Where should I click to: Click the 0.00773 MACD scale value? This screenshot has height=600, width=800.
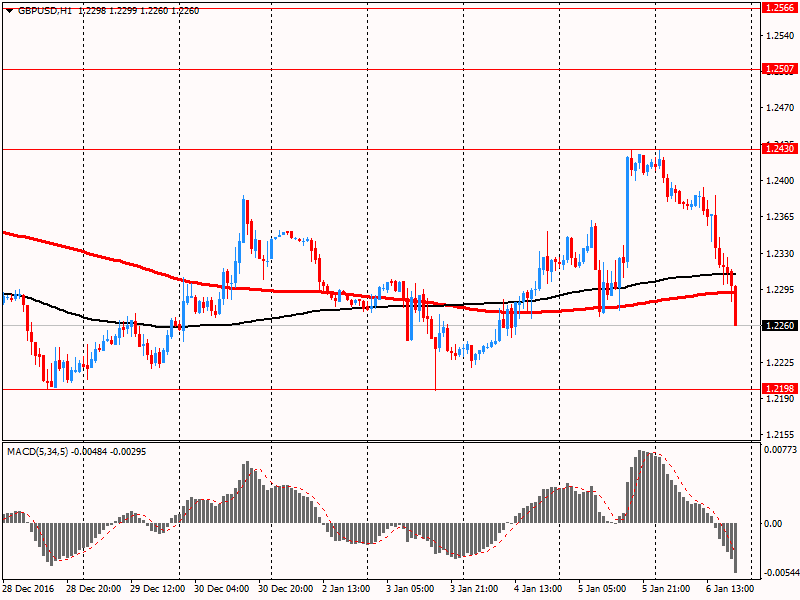point(778,451)
